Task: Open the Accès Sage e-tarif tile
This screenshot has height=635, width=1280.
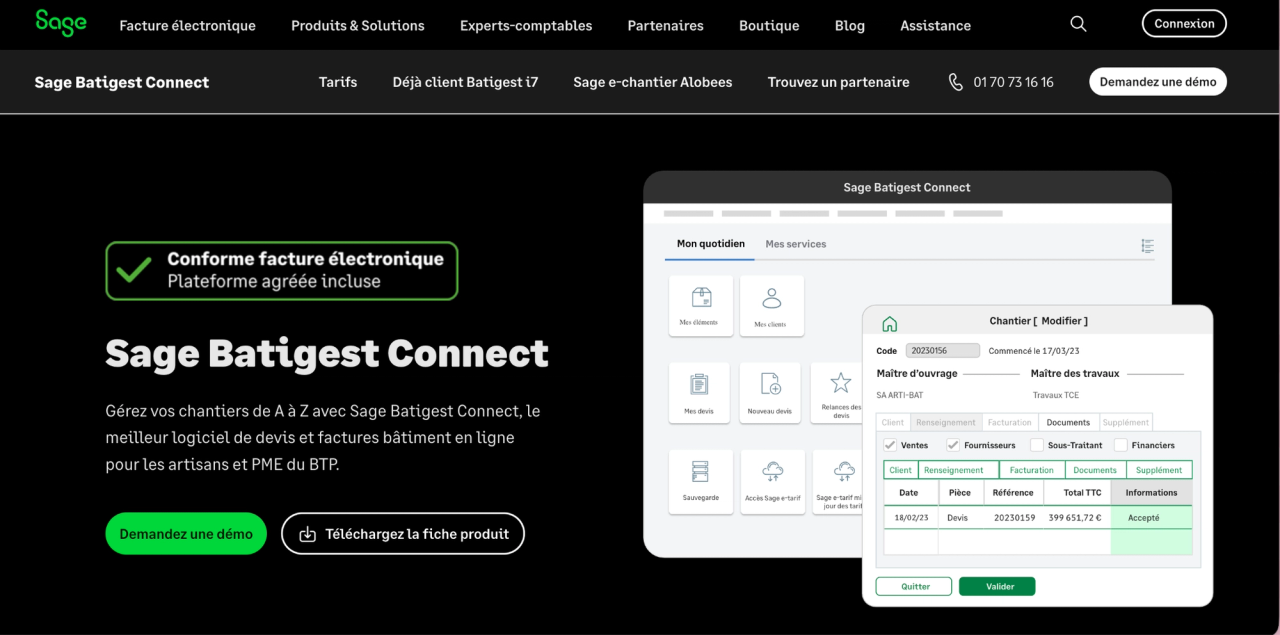Action: coord(771,481)
